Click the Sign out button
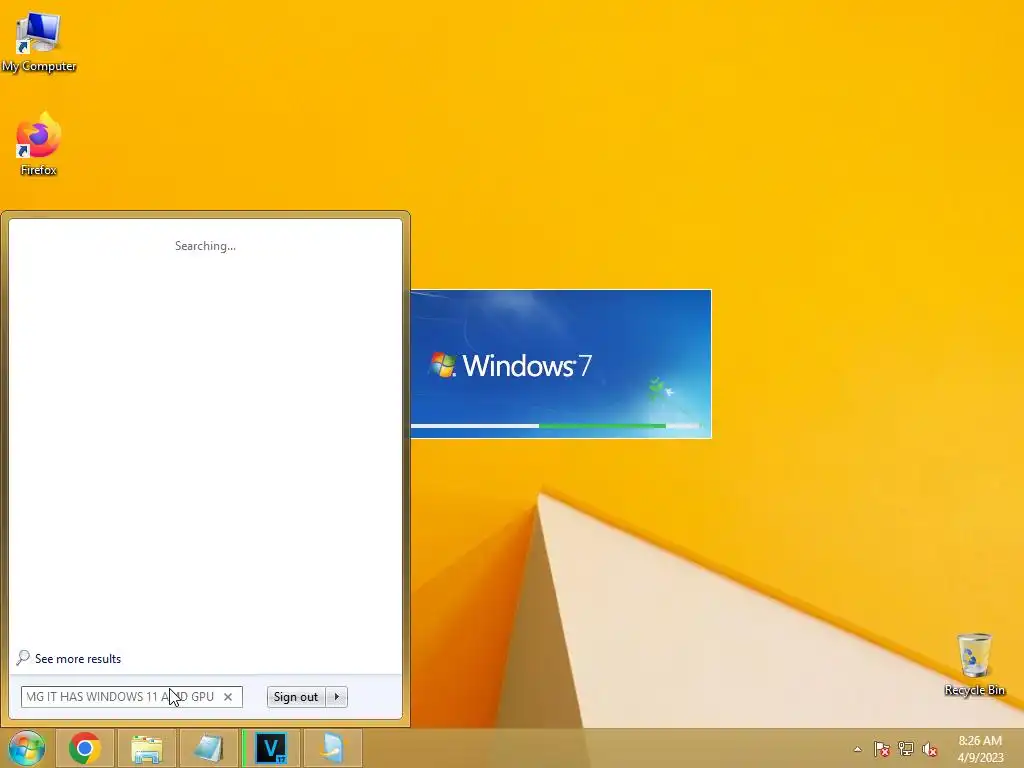This screenshot has width=1024, height=768. (x=296, y=697)
